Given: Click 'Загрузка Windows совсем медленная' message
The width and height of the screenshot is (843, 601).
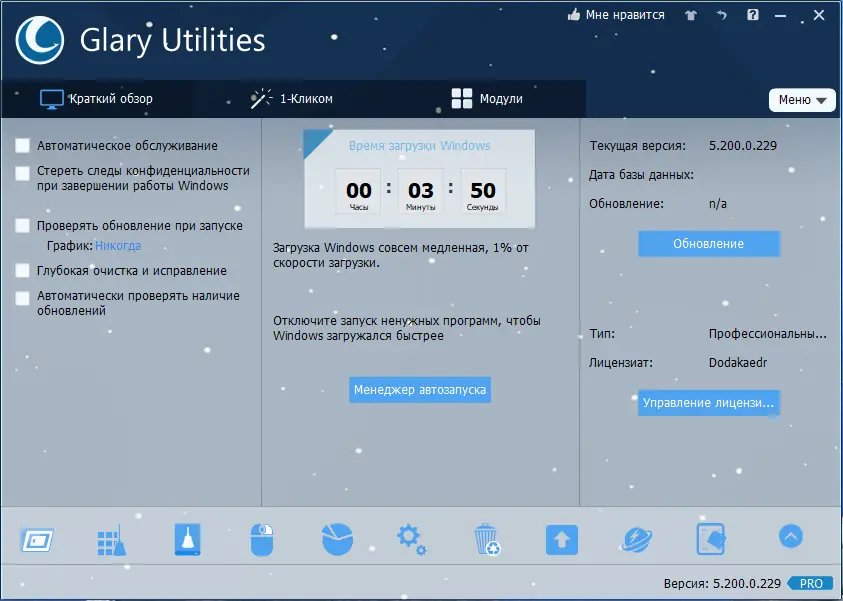Looking at the screenshot, I should (x=401, y=255).
